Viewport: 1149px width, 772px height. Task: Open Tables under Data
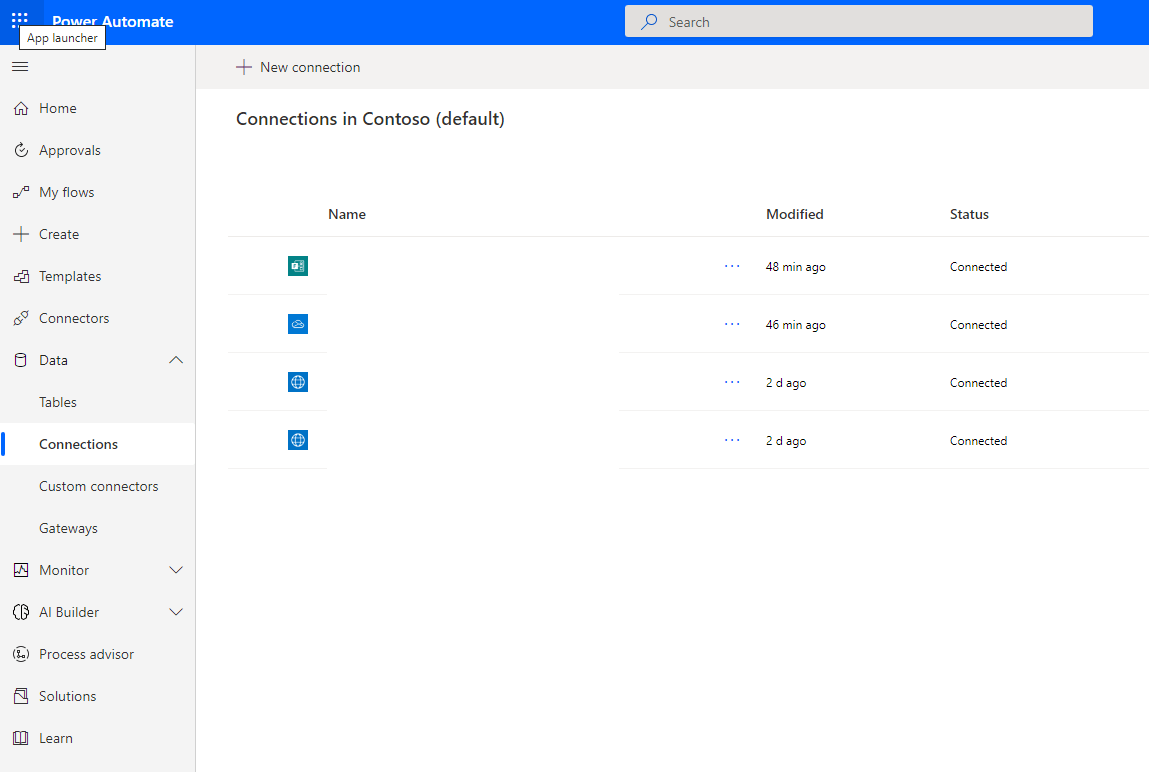[97, 402]
